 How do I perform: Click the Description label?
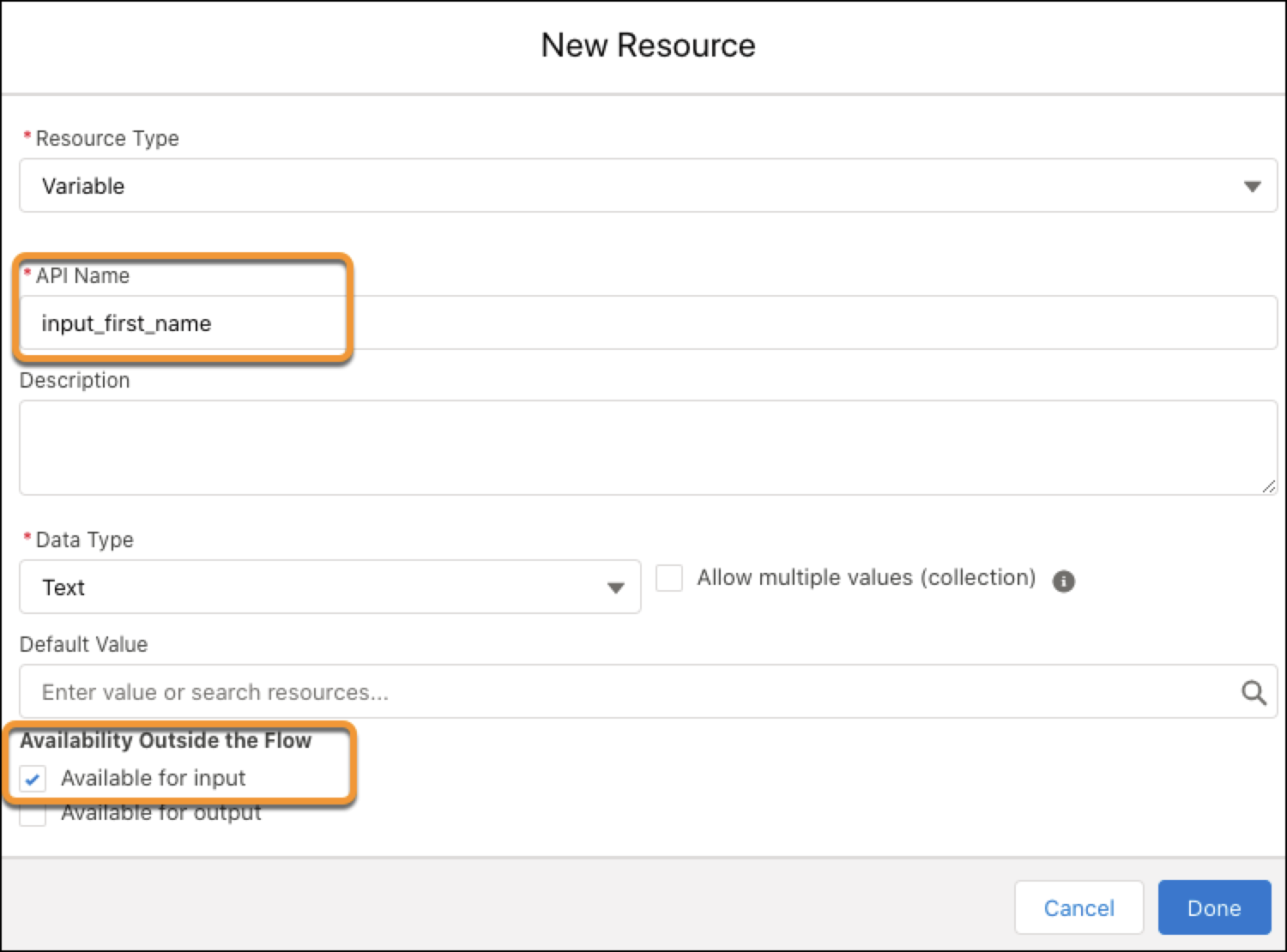point(75,380)
